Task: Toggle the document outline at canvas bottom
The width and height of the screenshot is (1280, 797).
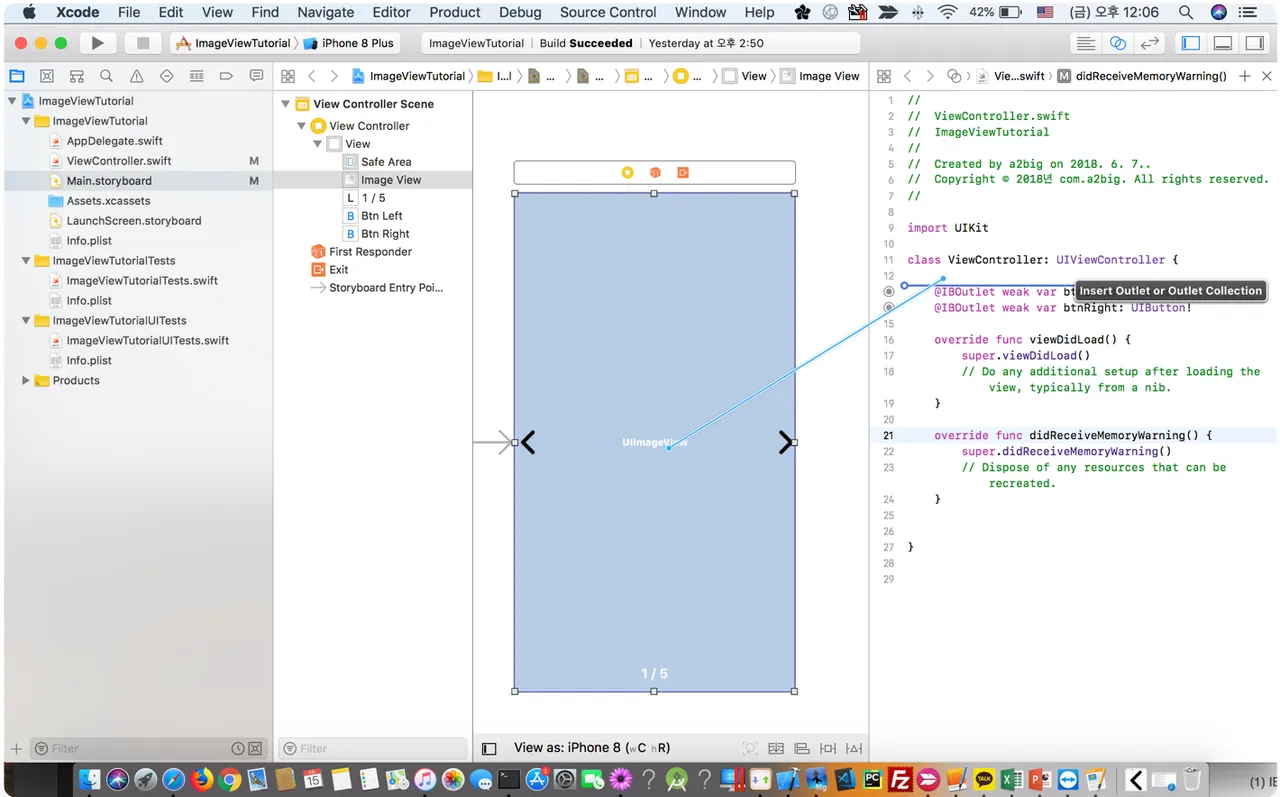Action: 489,748
